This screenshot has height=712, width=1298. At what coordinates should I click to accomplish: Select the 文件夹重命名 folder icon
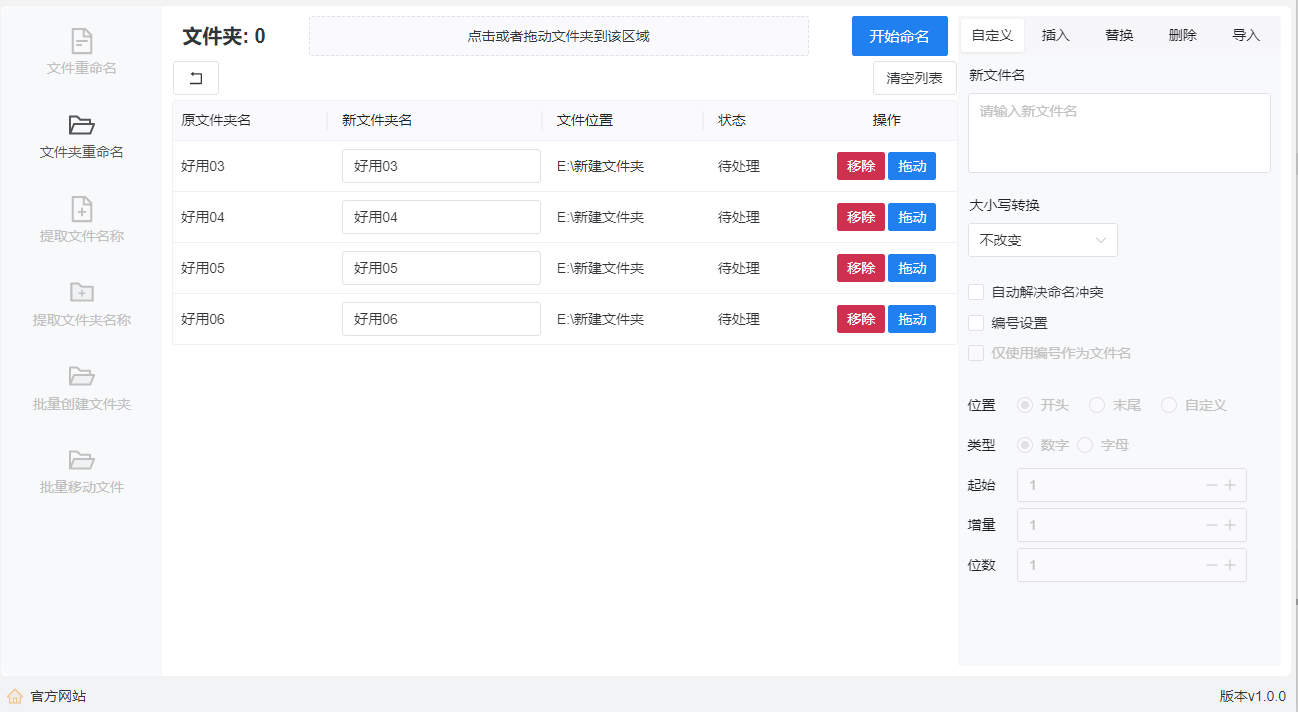point(81,126)
